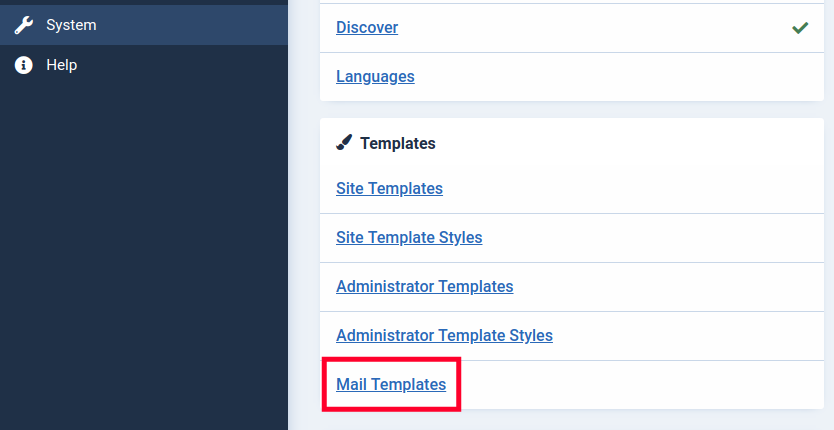Click the Templates section heading text
The image size is (834, 430).
tap(397, 143)
